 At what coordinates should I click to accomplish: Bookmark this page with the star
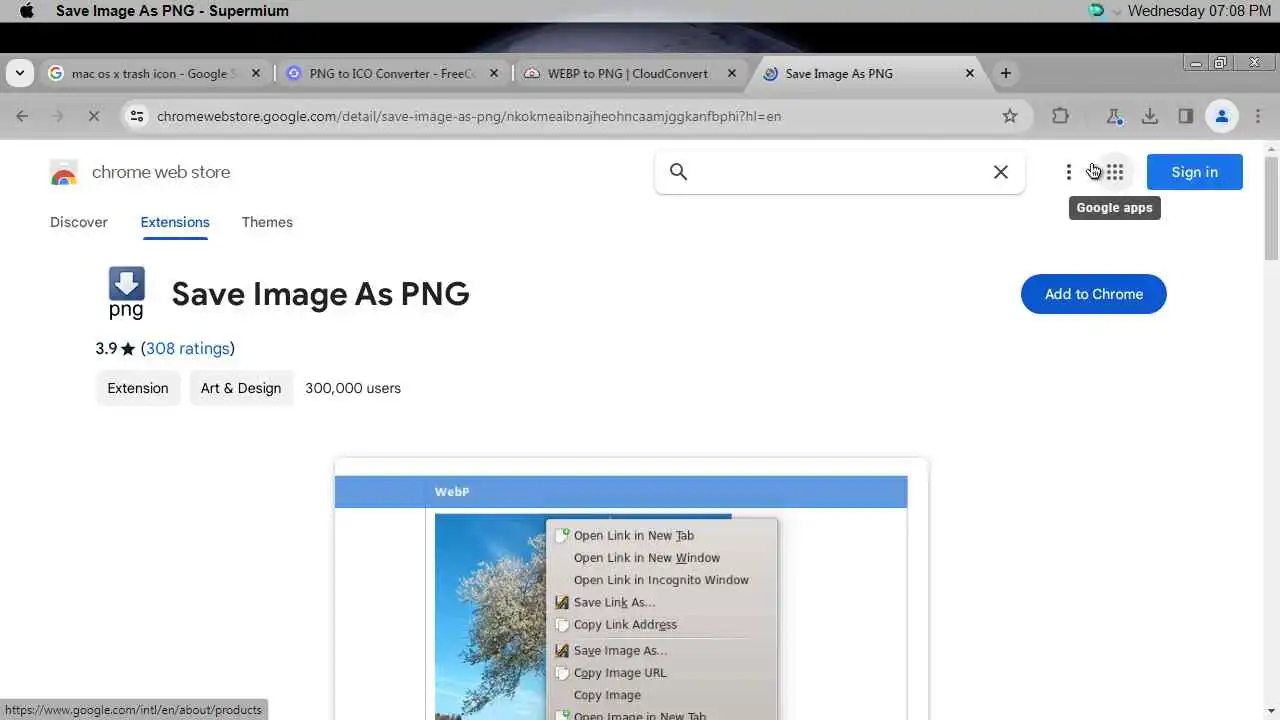[1010, 116]
